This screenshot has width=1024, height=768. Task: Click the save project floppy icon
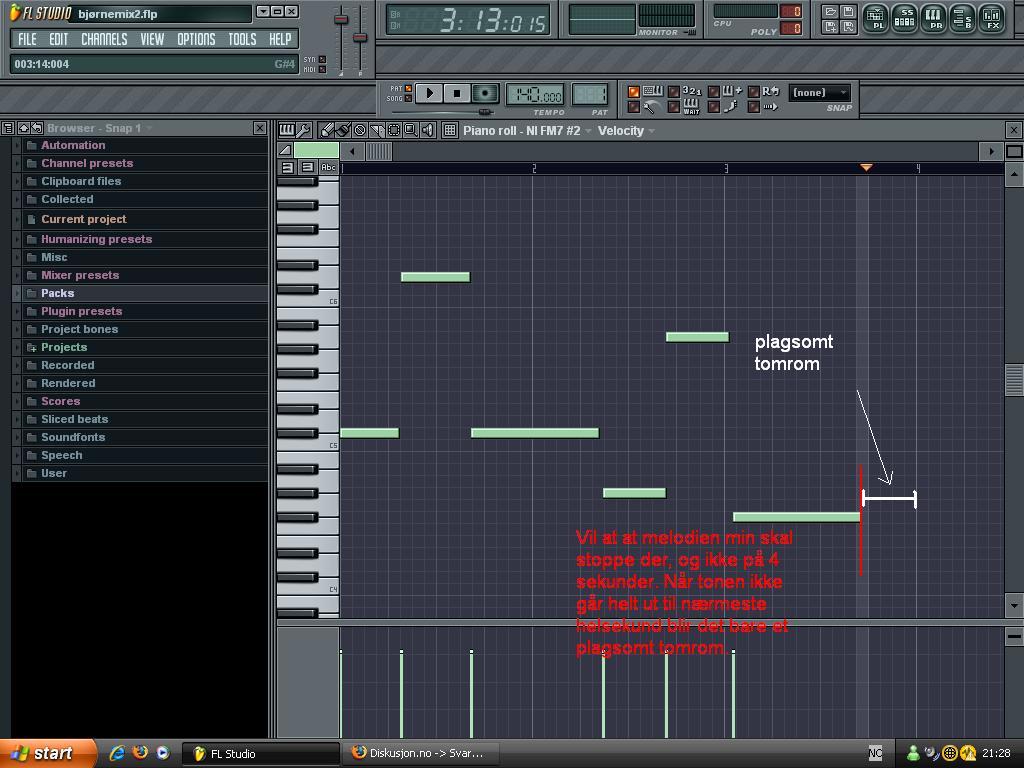848,11
